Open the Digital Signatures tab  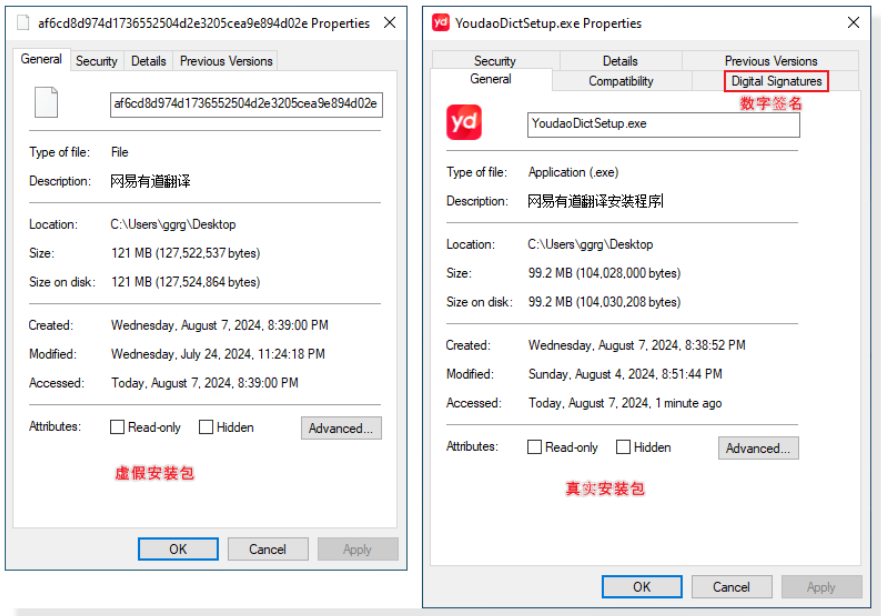click(x=776, y=81)
